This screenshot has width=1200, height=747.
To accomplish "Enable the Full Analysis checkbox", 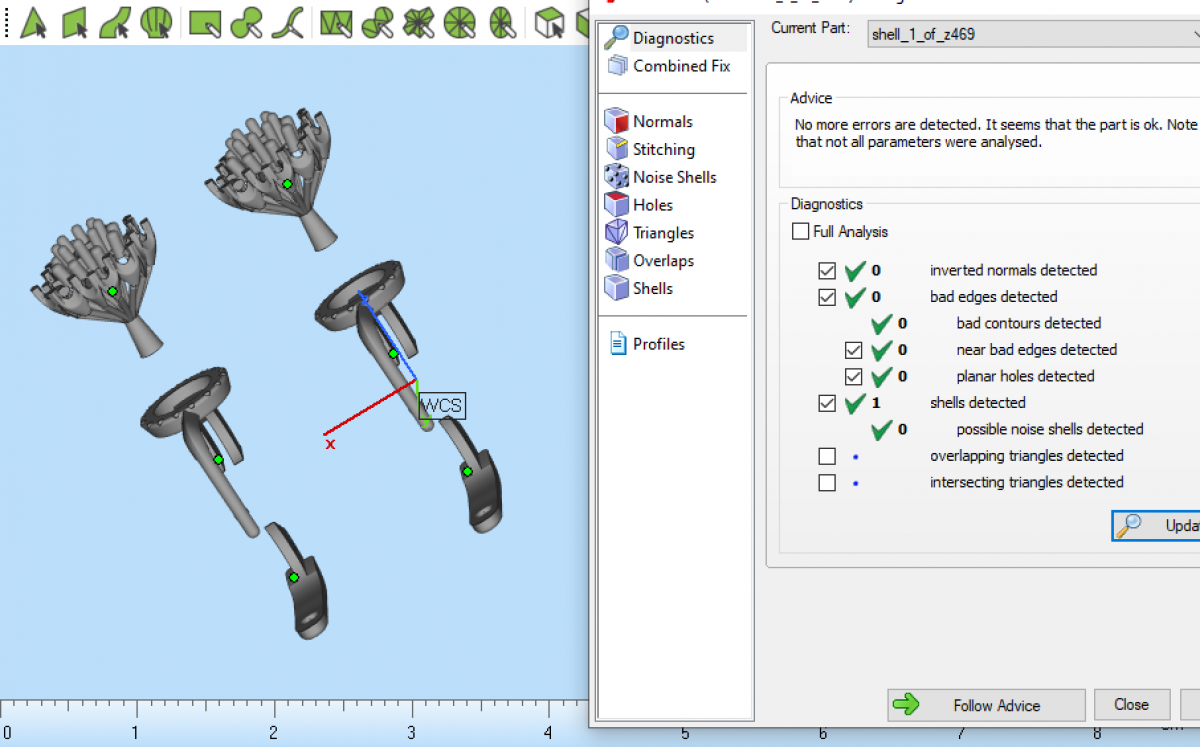I will coord(800,232).
